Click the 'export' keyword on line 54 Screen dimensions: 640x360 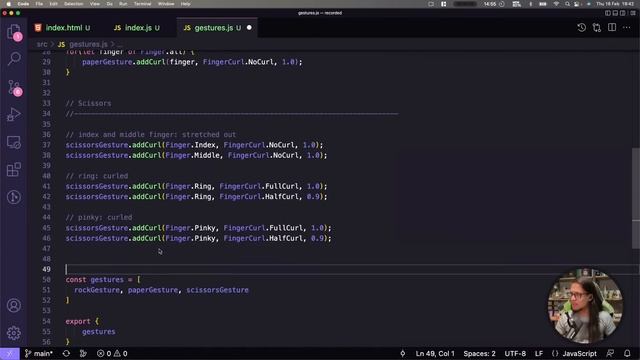[78, 322]
